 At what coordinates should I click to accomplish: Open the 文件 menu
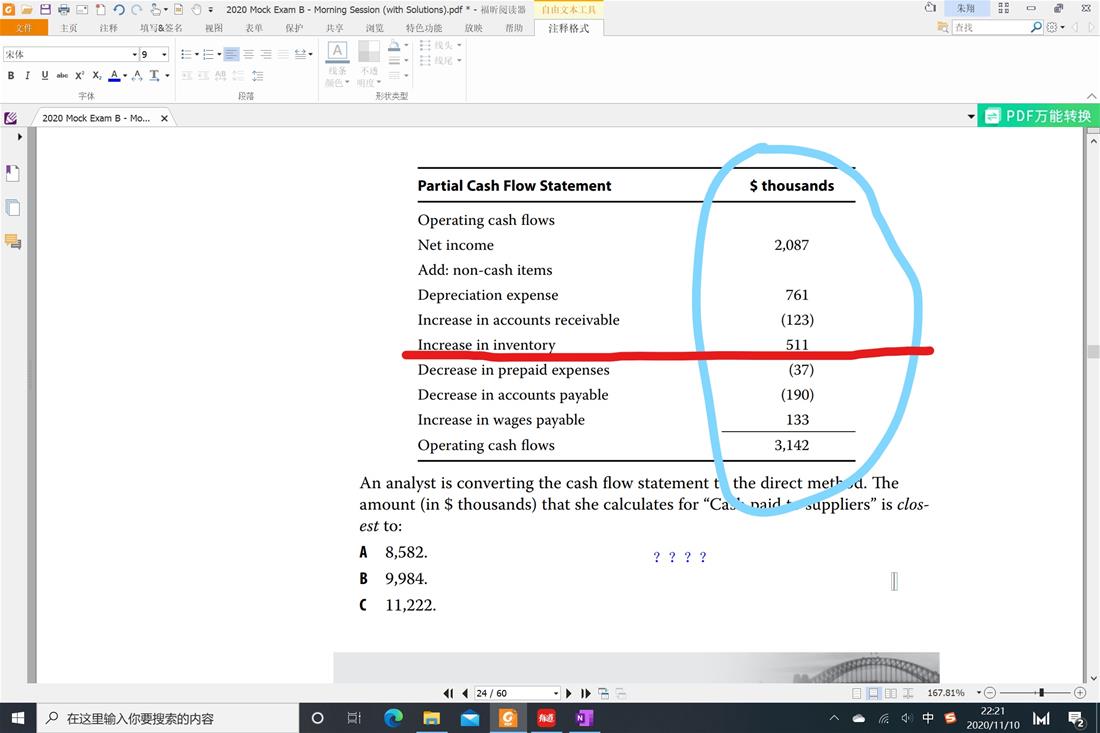pyautogui.click(x=23, y=28)
